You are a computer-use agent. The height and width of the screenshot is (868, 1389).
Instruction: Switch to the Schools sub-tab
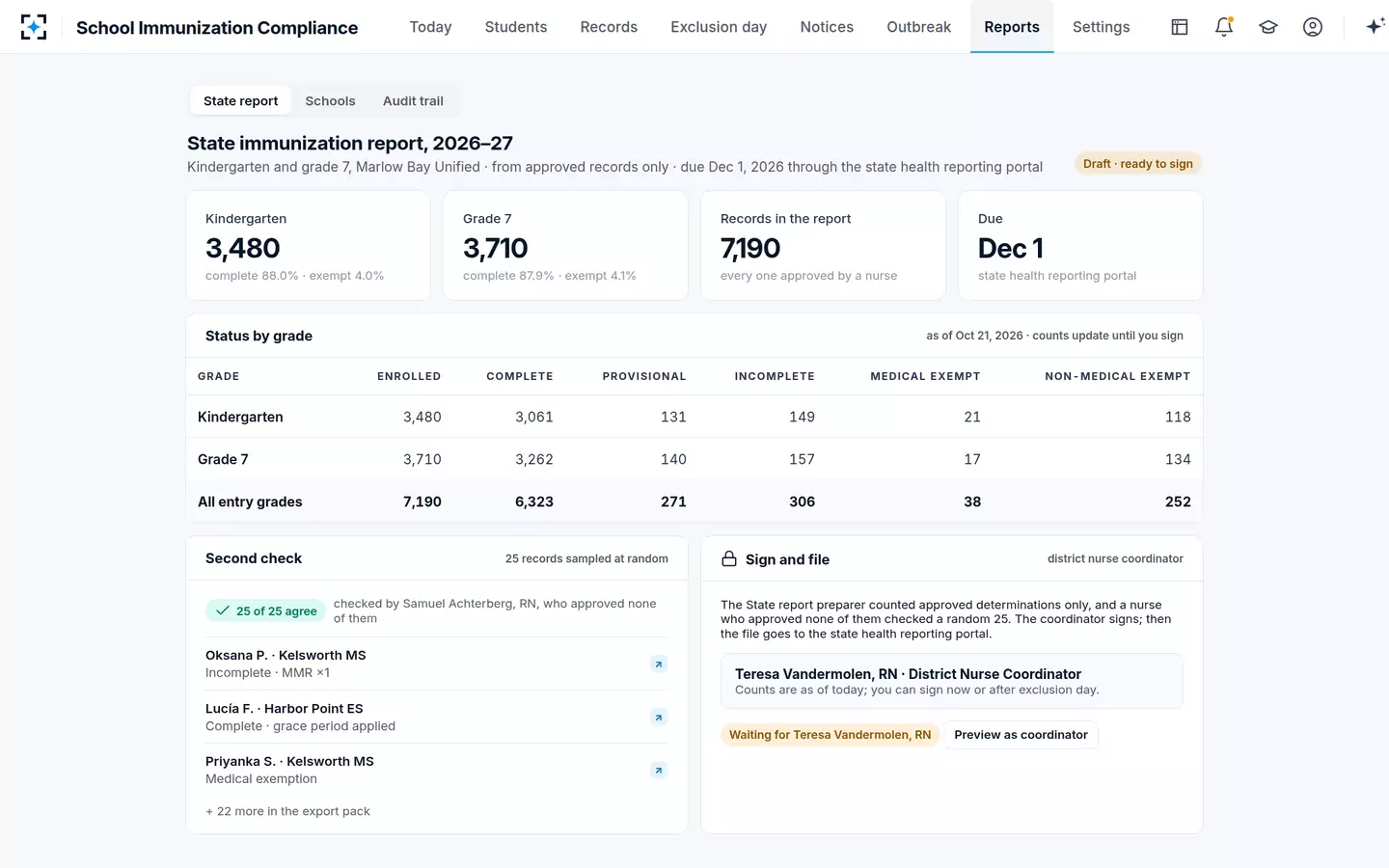[x=330, y=101]
